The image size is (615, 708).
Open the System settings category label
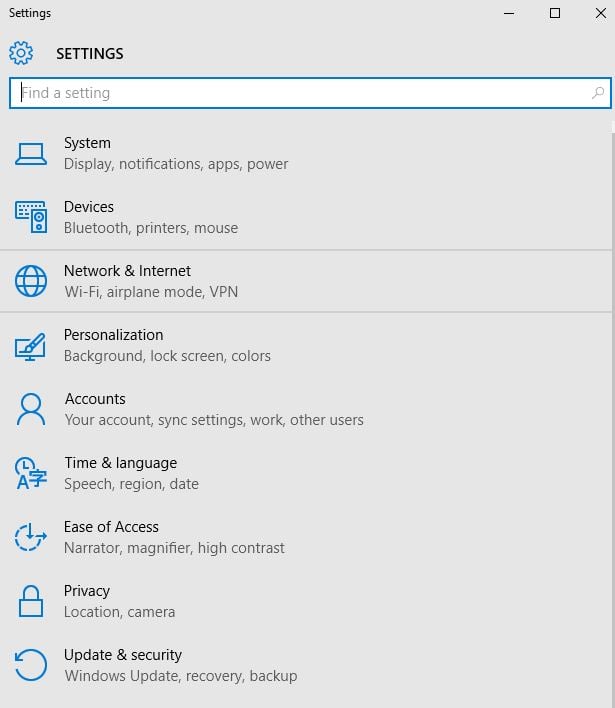87,143
